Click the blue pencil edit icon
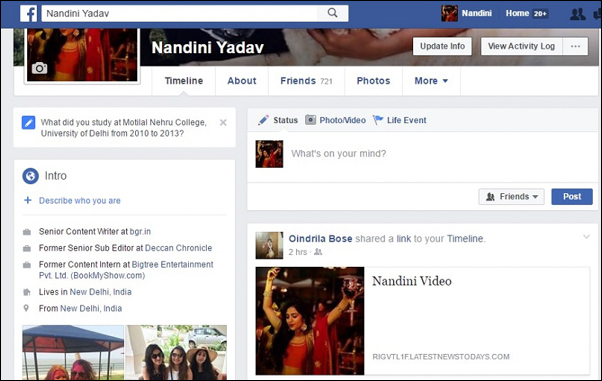The image size is (602, 381). 28,123
